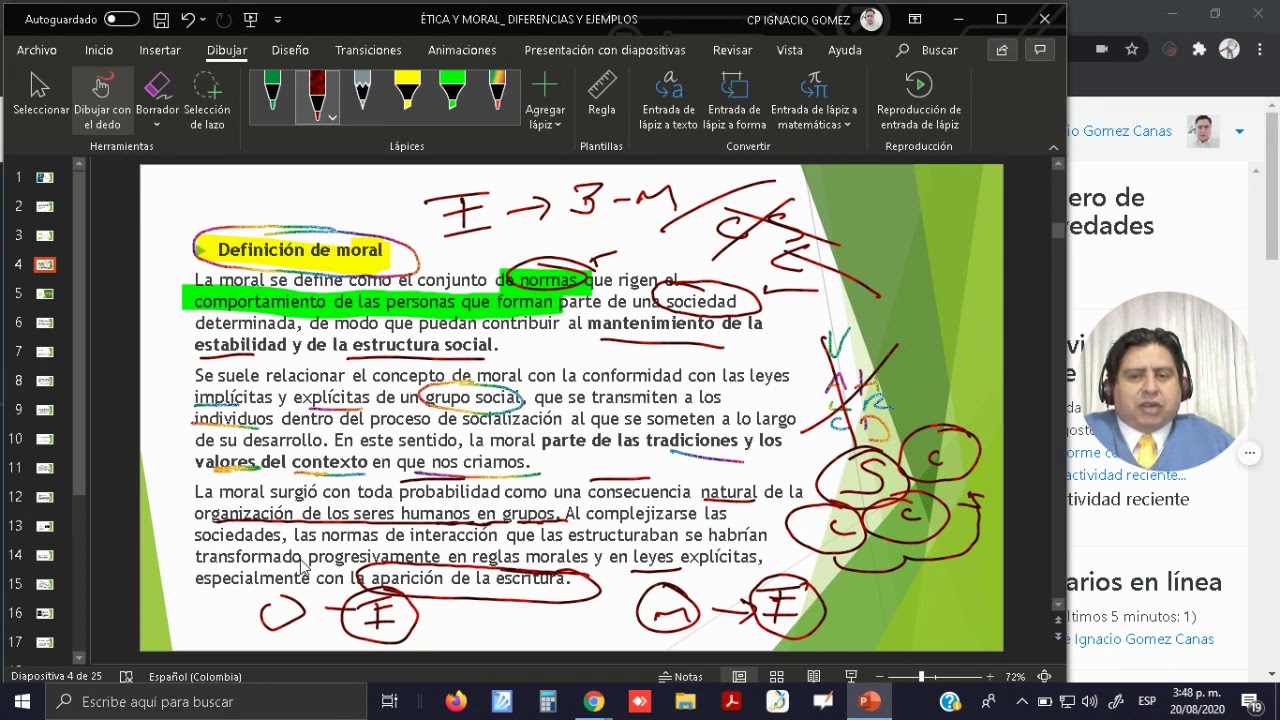Image resolution: width=1280 pixels, height=720 pixels.
Task: Select the green highlighter
Action: (452, 92)
